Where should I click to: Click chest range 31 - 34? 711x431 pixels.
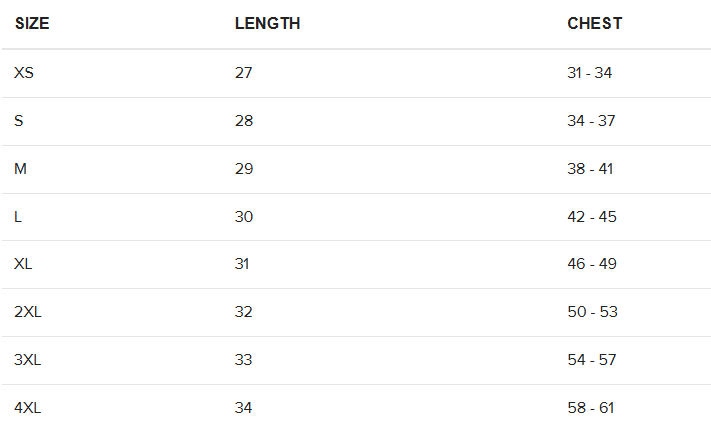coord(589,73)
